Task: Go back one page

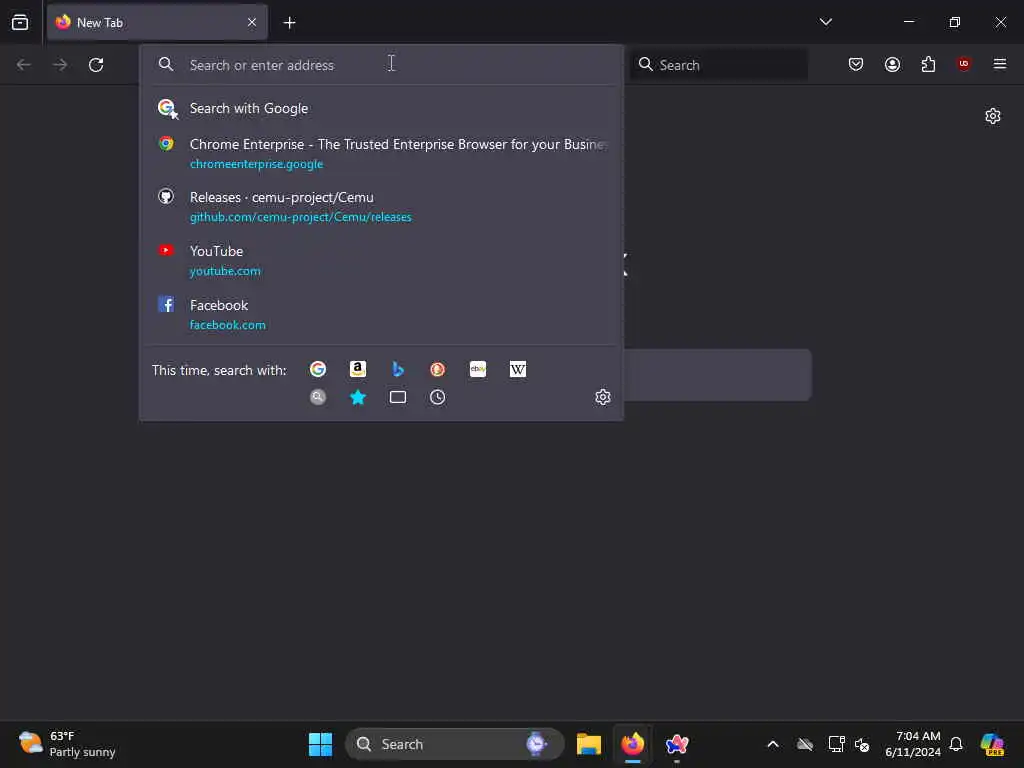Action: (x=24, y=65)
